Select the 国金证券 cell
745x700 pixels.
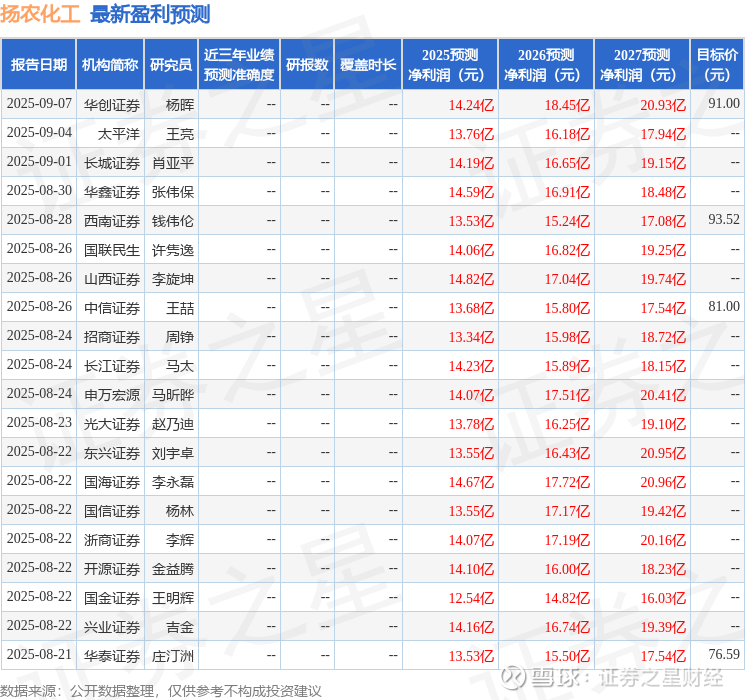click(x=112, y=598)
